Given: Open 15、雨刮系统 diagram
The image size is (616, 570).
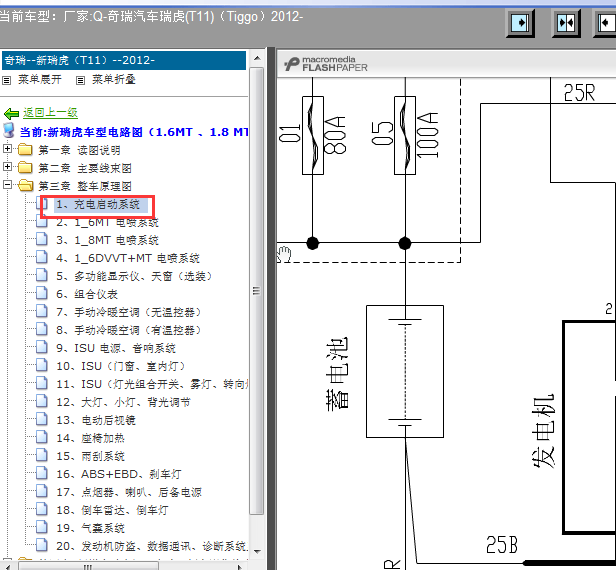Looking at the screenshot, I should [x=90, y=456].
